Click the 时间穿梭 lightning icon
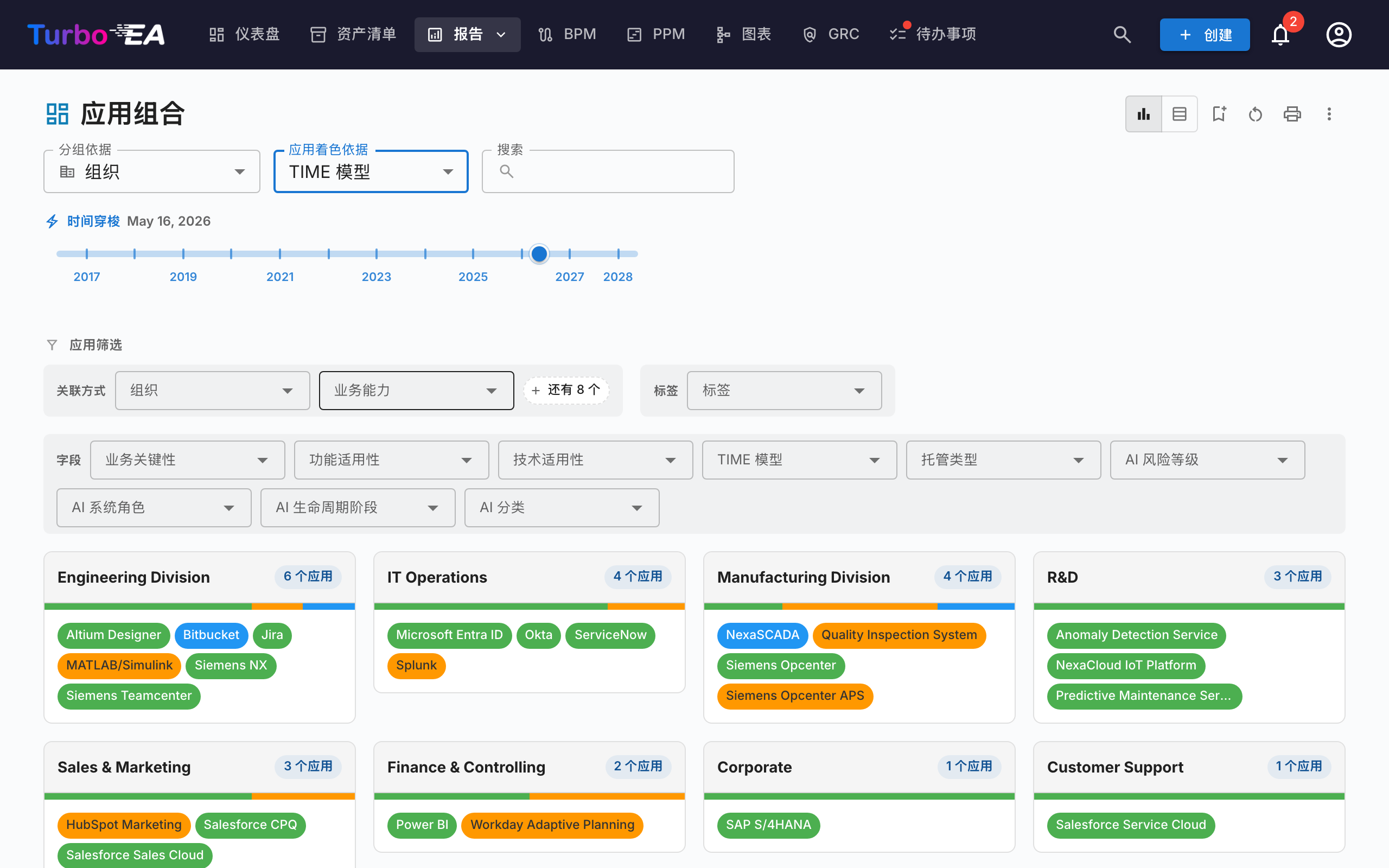Viewport: 1389px width, 868px height. click(x=52, y=221)
